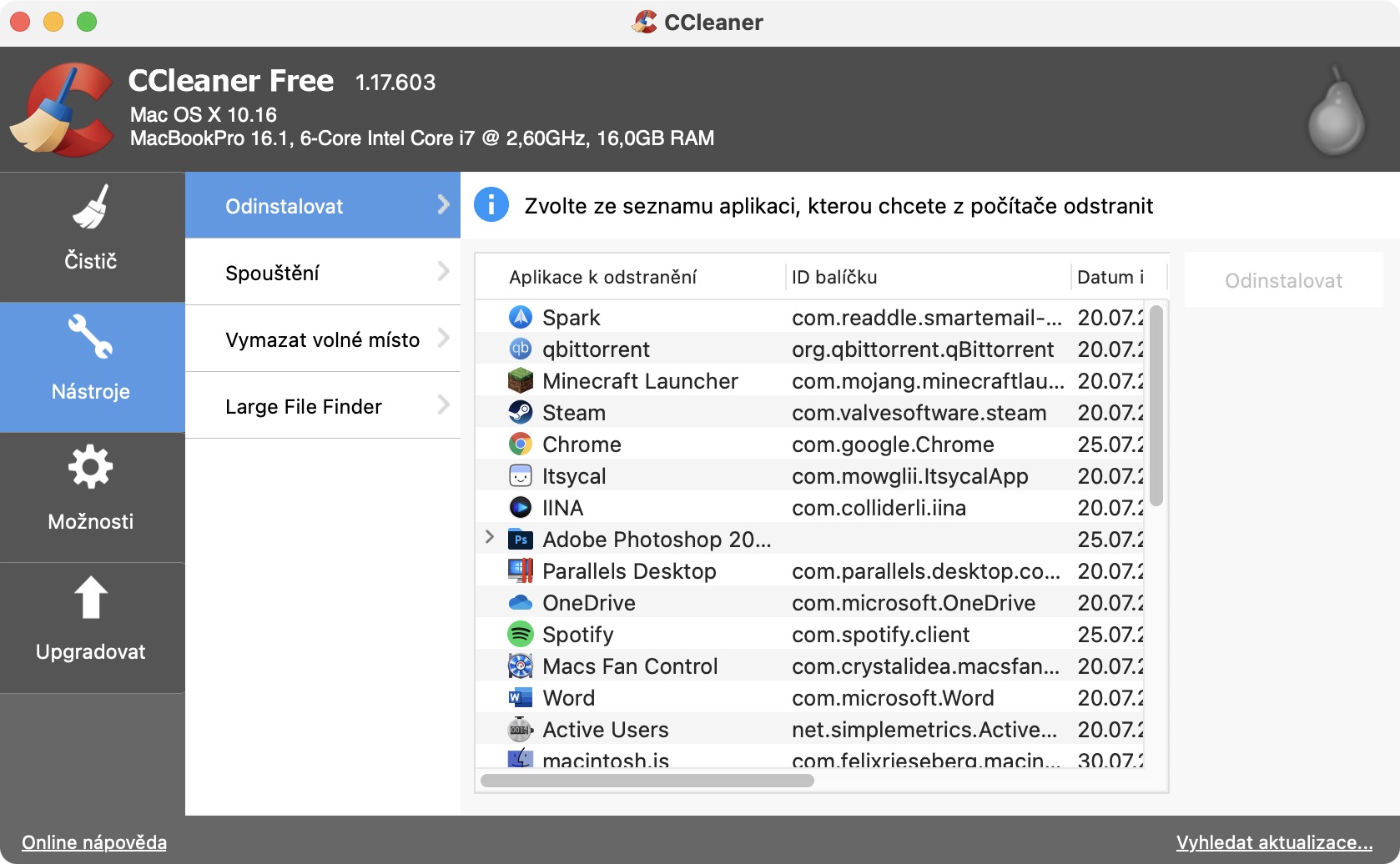Select the Spotify icon in list
The height and width of the screenshot is (864, 1400).
(x=521, y=635)
